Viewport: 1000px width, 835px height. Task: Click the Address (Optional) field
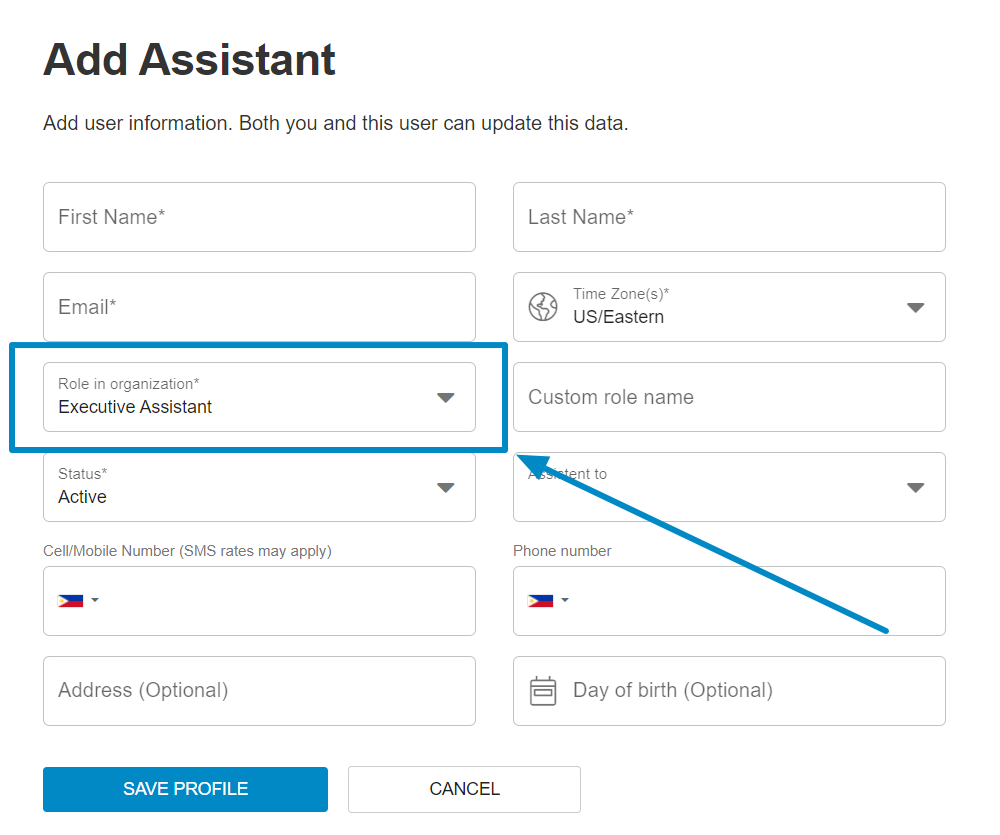pyautogui.click(x=260, y=691)
